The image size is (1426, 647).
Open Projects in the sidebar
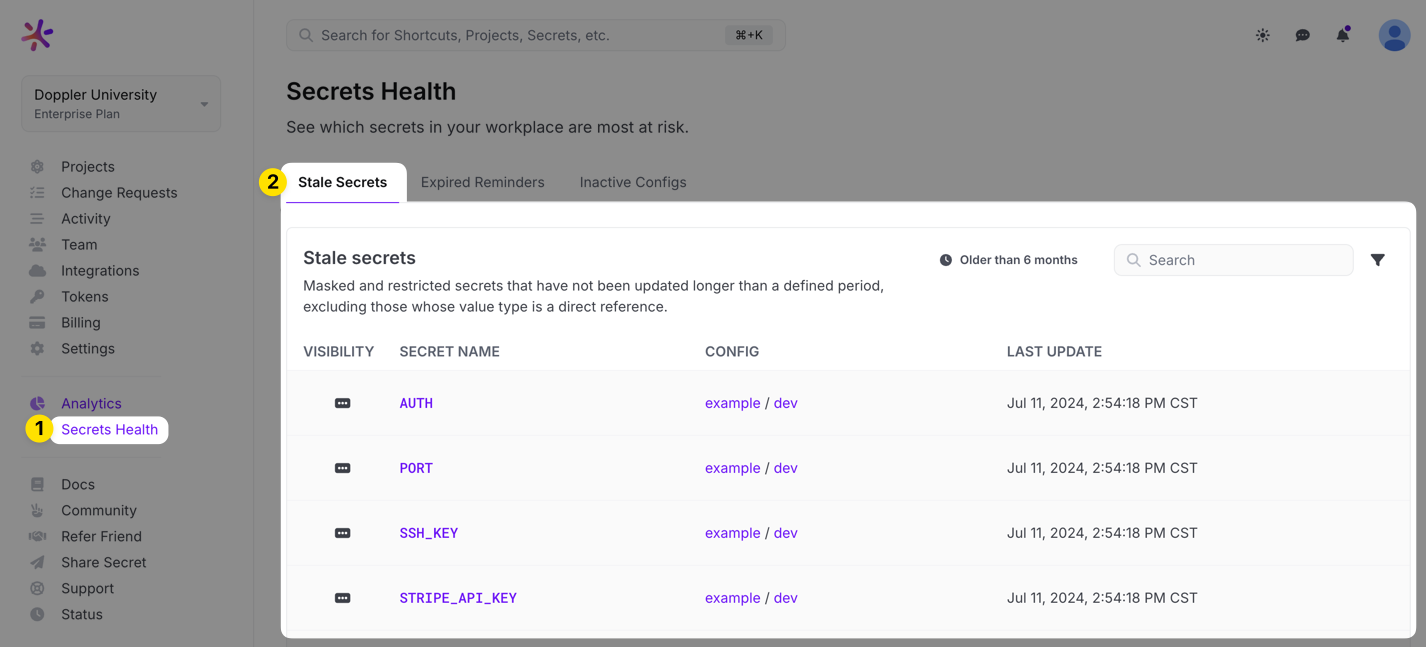pyautogui.click(x=88, y=167)
